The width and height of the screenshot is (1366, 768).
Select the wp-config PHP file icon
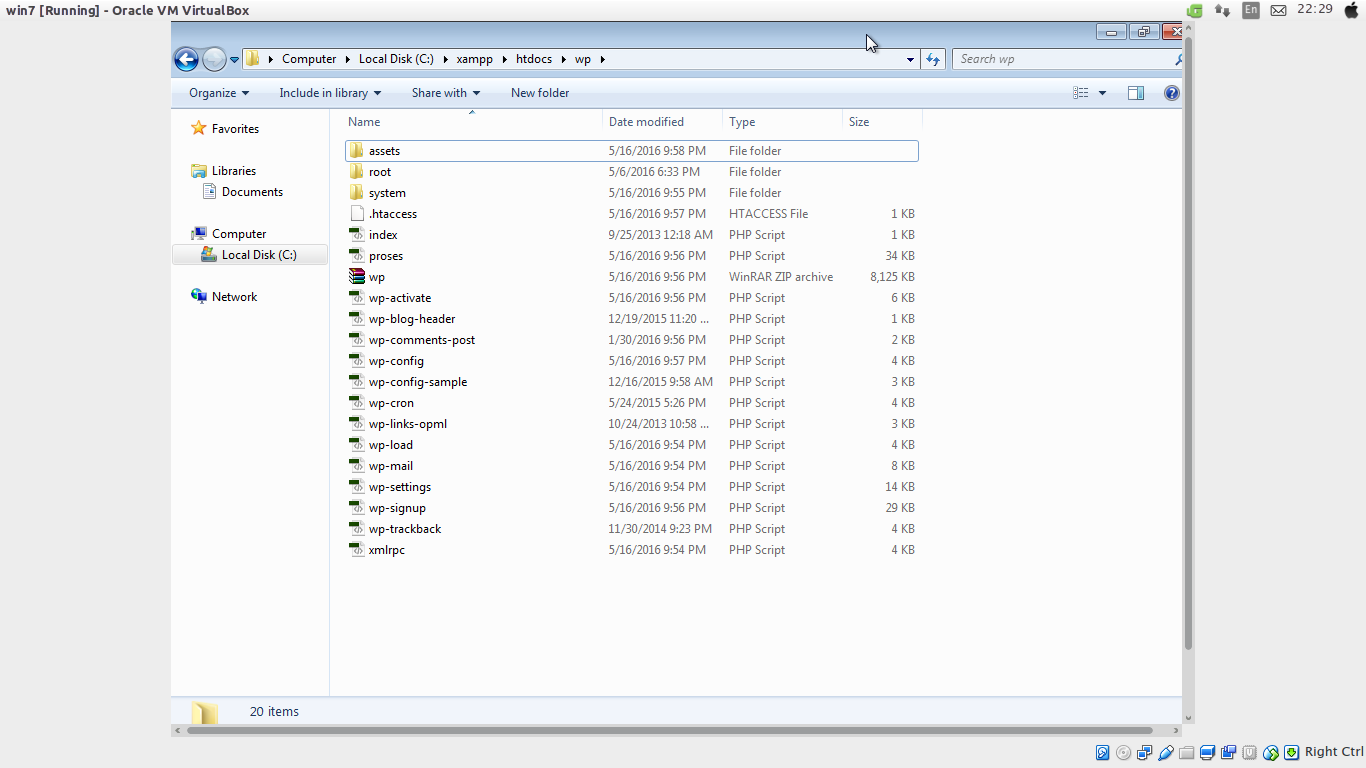[x=357, y=361]
